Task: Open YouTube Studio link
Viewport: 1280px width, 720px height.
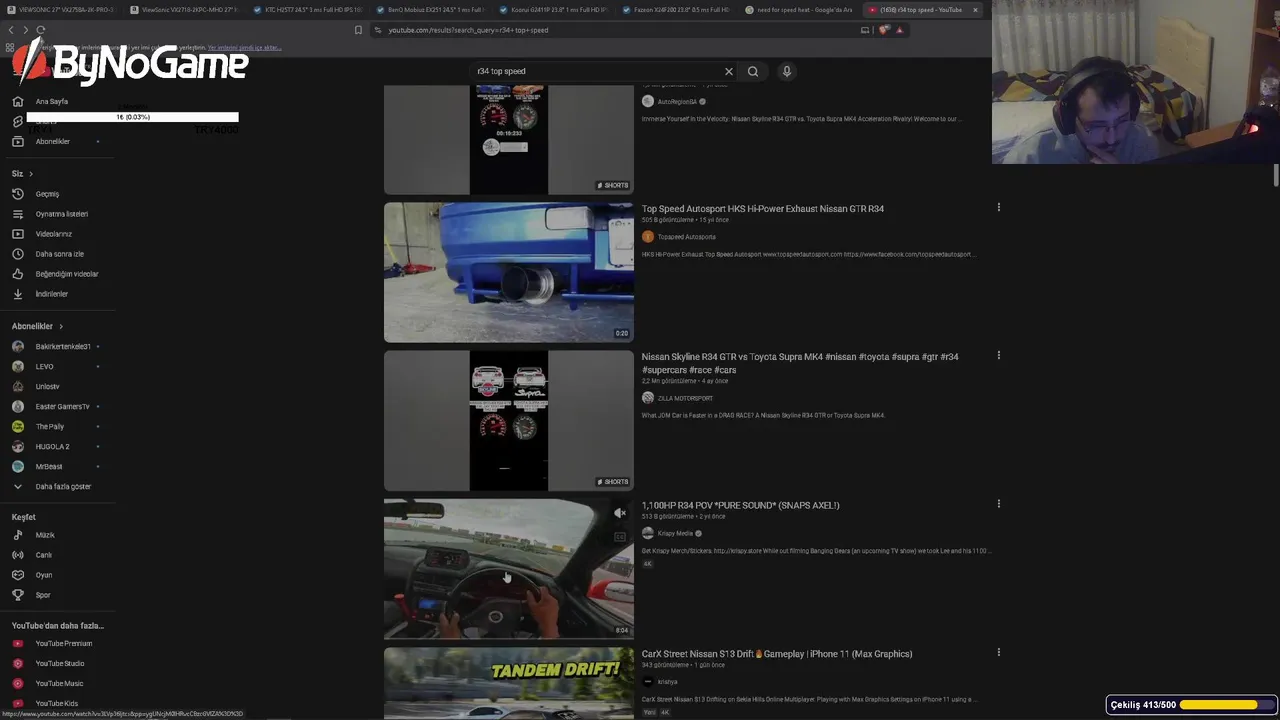Action: pos(60,663)
